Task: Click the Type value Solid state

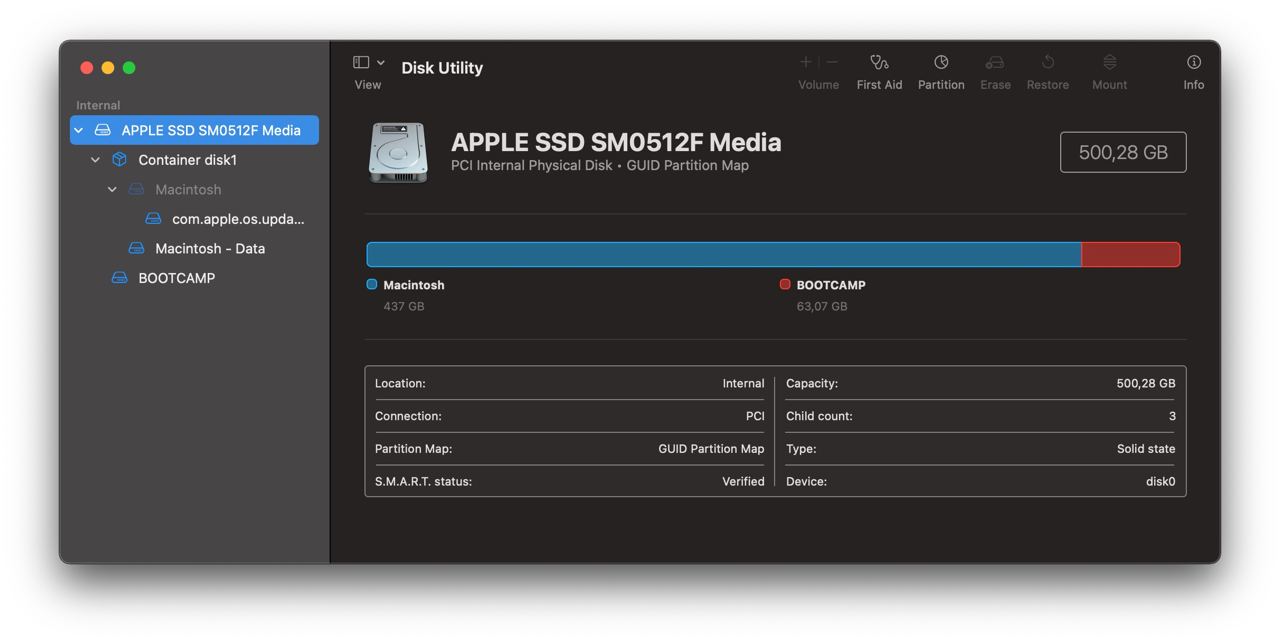Action: click(1146, 449)
